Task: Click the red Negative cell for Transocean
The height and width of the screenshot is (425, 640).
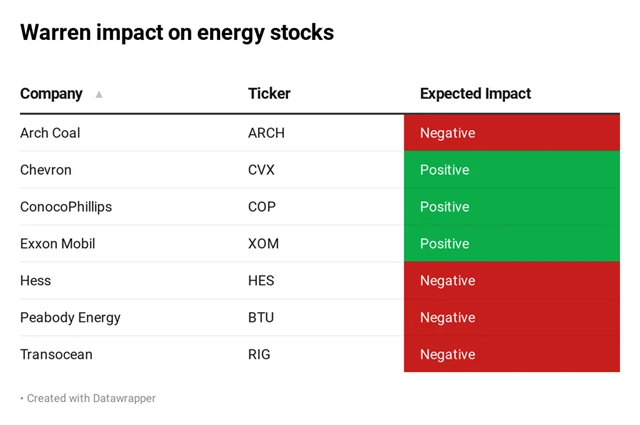Action: [511, 355]
